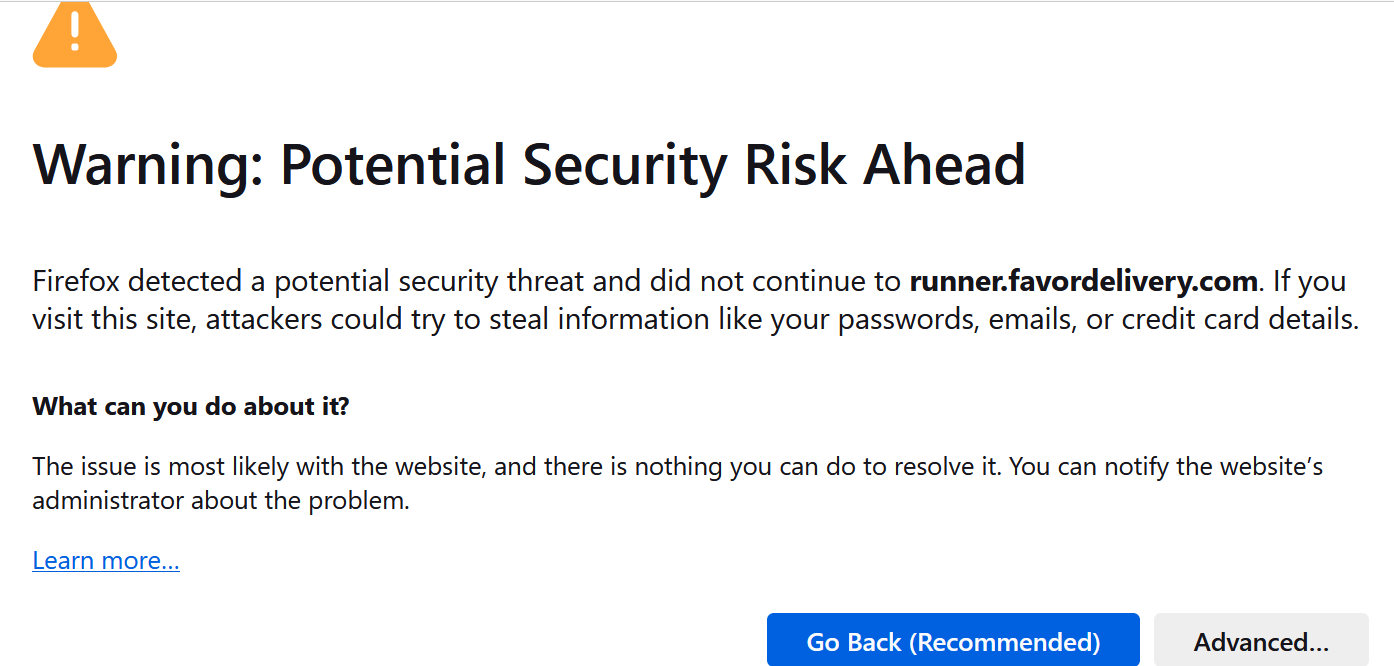1394x666 pixels.
Task: Click the Go Back (Recommended) button
Action: click(x=953, y=640)
